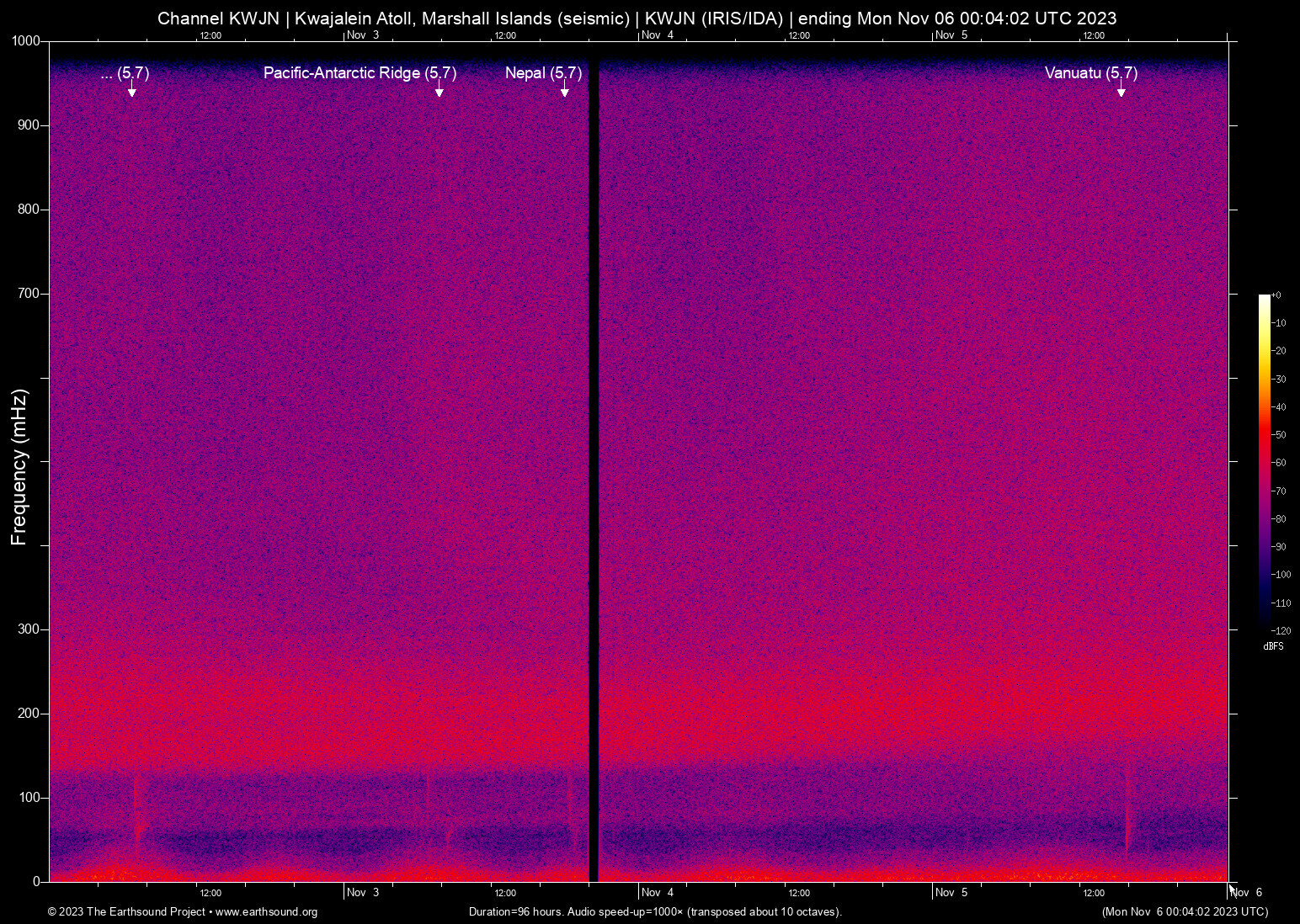Click the "Nov 3" date label on the top axis
Image resolution: width=1300 pixels, height=924 pixels.
[363, 35]
